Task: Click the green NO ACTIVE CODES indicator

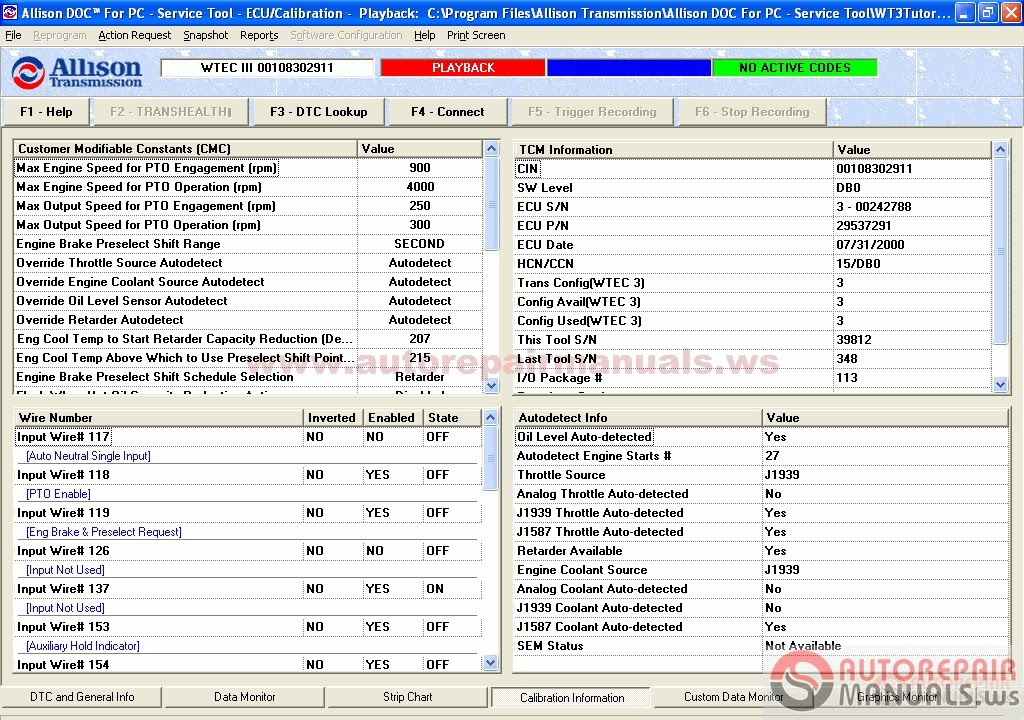Action: [795, 67]
